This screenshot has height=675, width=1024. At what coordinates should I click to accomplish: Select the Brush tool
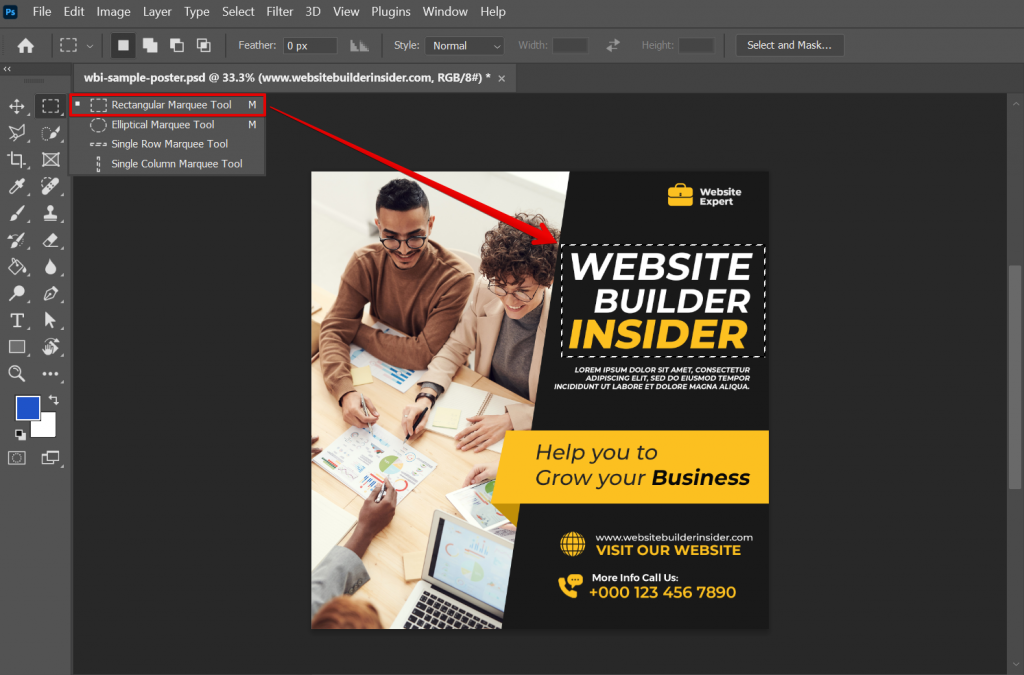click(16, 213)
